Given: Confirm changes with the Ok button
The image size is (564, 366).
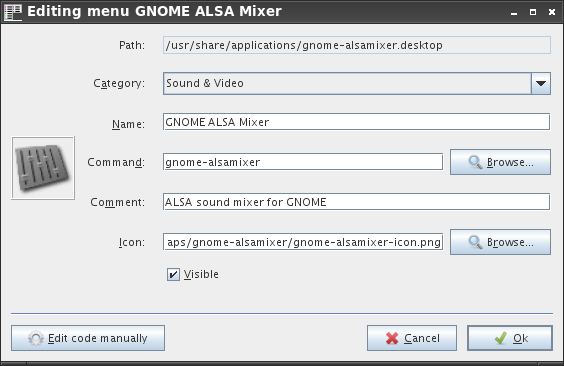Looking at the screenshot, I should (510, 338).
